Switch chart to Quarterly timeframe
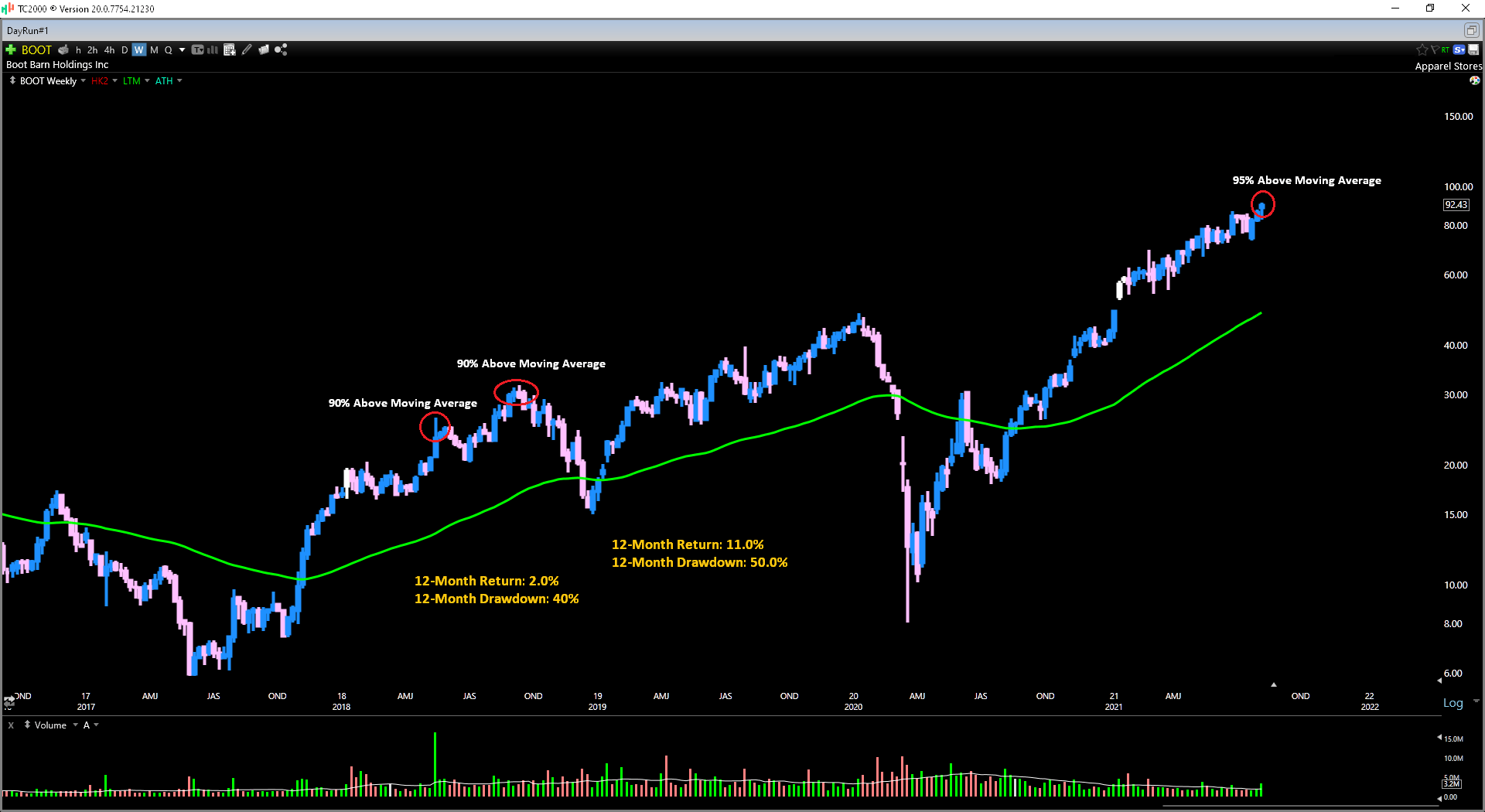 coord(169,49)
